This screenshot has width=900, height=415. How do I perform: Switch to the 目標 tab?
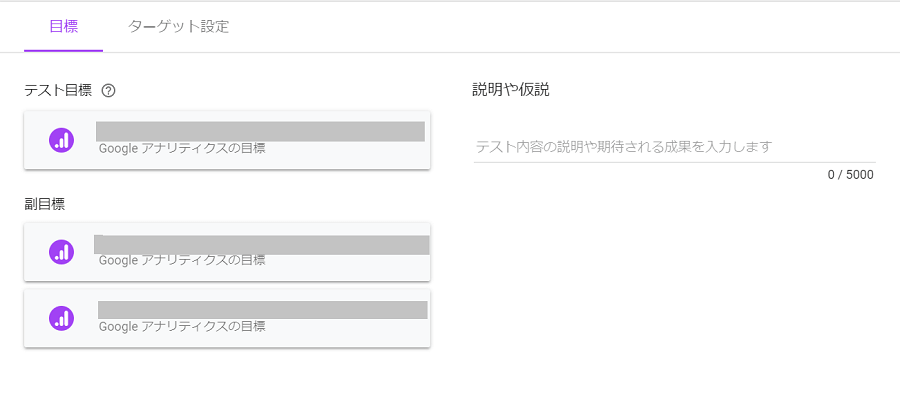click(64, 27)
